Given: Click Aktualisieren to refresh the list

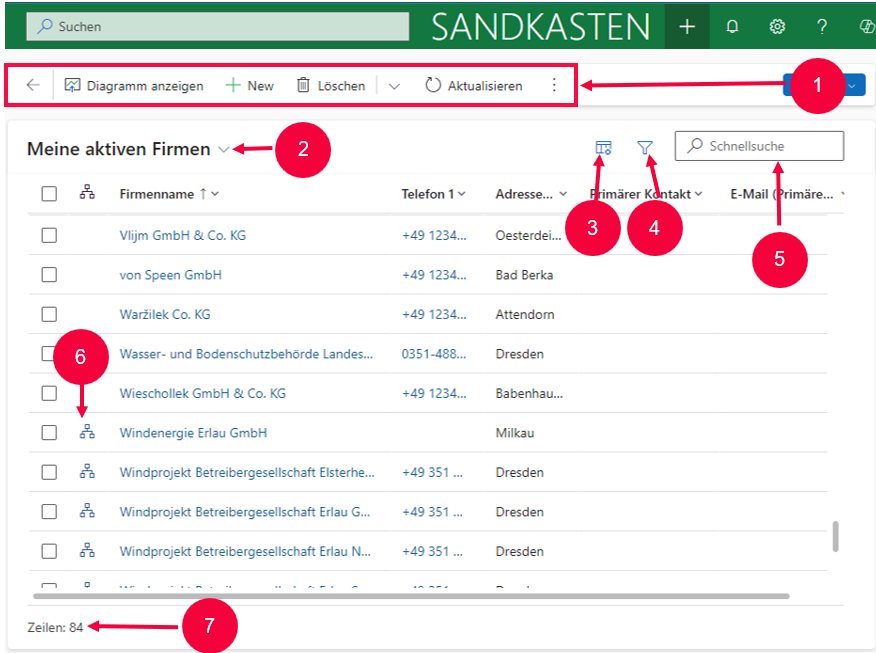Looking at the screenshot, I should tap(473, 86).
